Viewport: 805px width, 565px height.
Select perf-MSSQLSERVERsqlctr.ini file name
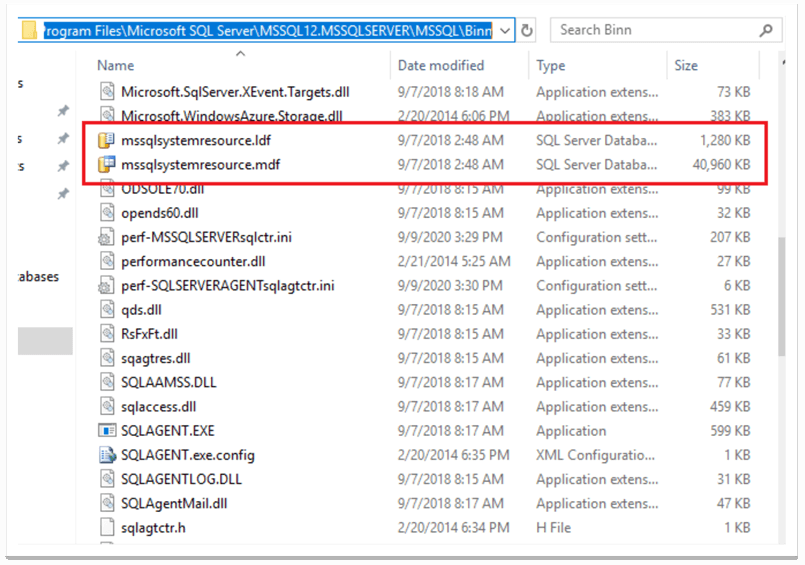[x=206, y=237]
